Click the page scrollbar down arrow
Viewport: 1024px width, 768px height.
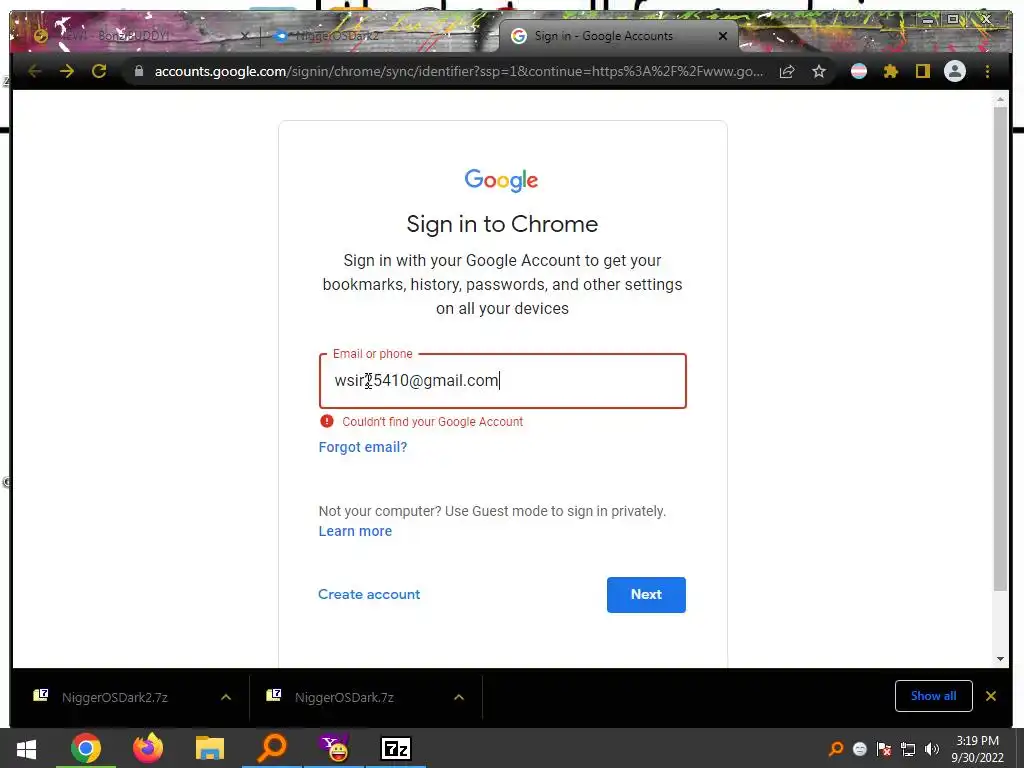1000,659
